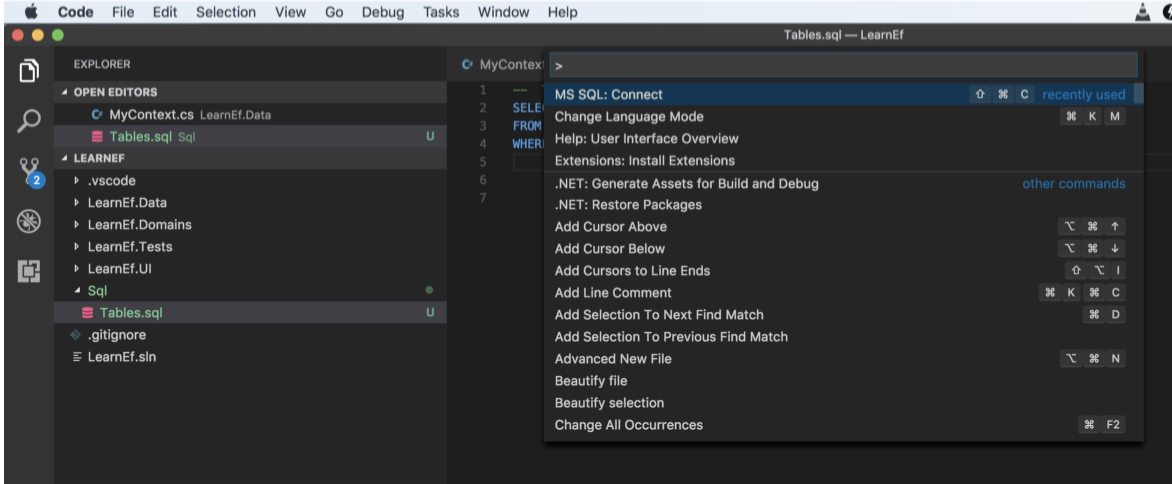Click the C# file icon beside MyContext.cs
1172x484 pixels.
pos(96,115)
